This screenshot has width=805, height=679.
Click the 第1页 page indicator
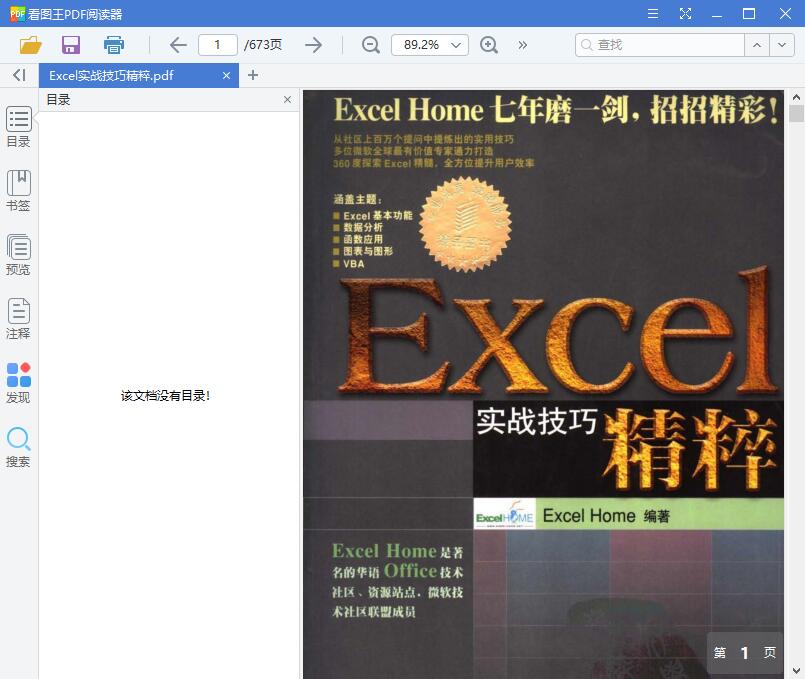(744, 652)
